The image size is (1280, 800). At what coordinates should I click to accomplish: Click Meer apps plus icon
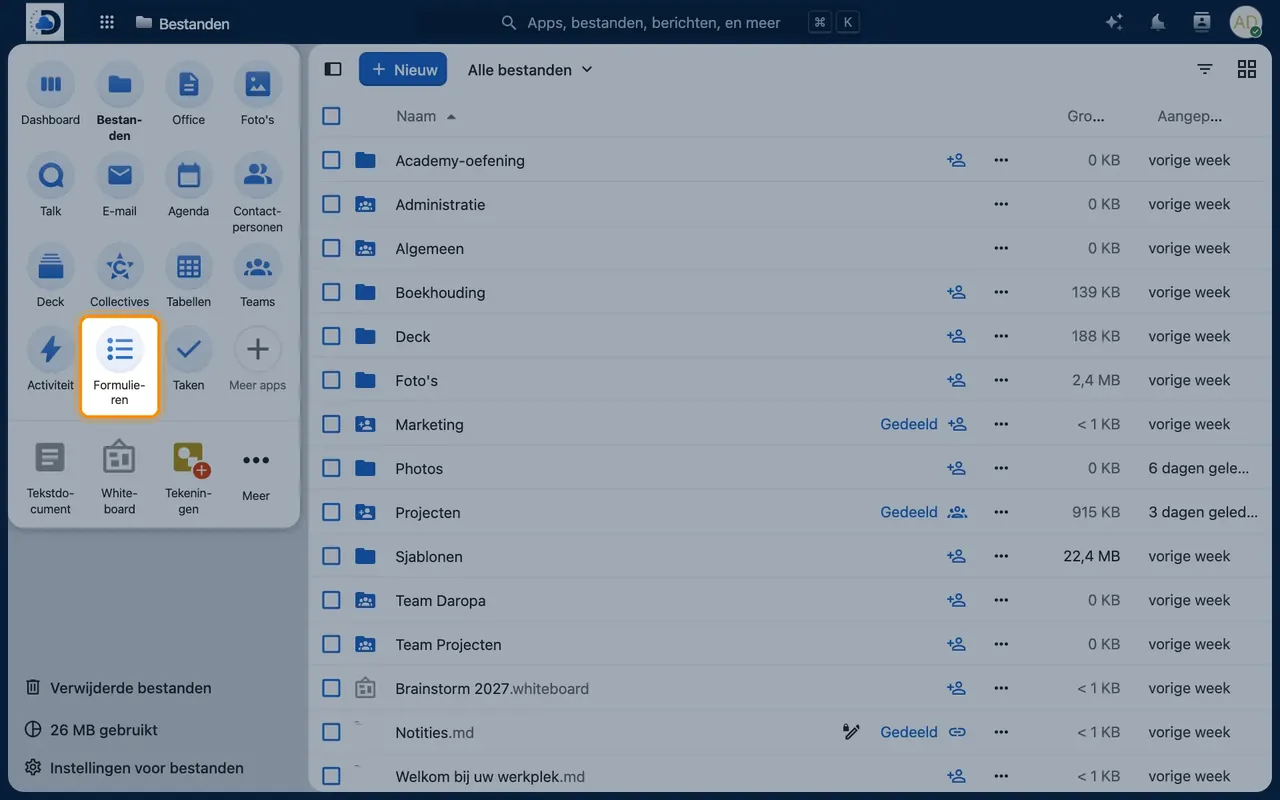pyautogui.click(x=257, y=350)
